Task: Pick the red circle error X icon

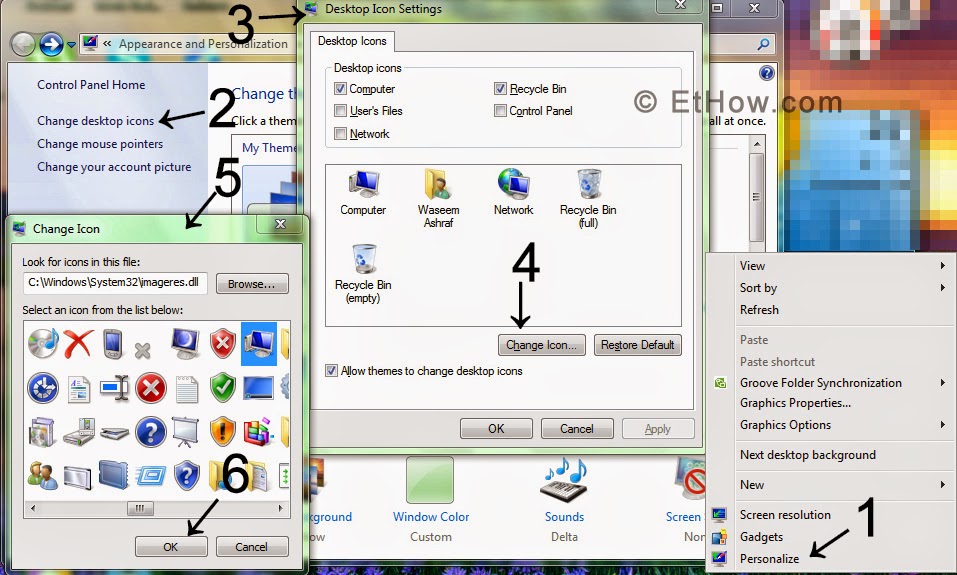Action: [x=151, y=388]
